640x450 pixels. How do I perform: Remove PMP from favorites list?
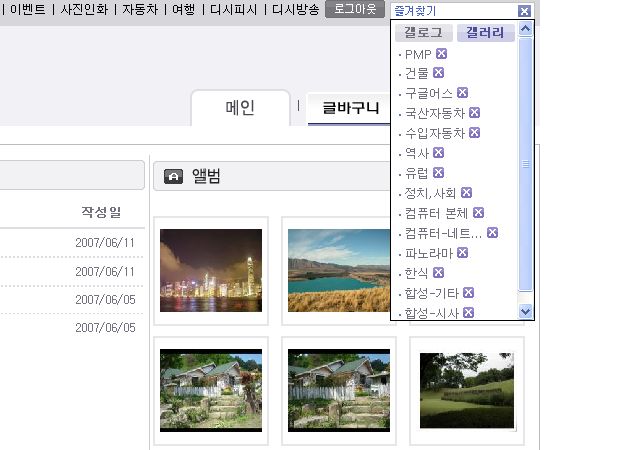pyautogui.click(x=441, y=53)
